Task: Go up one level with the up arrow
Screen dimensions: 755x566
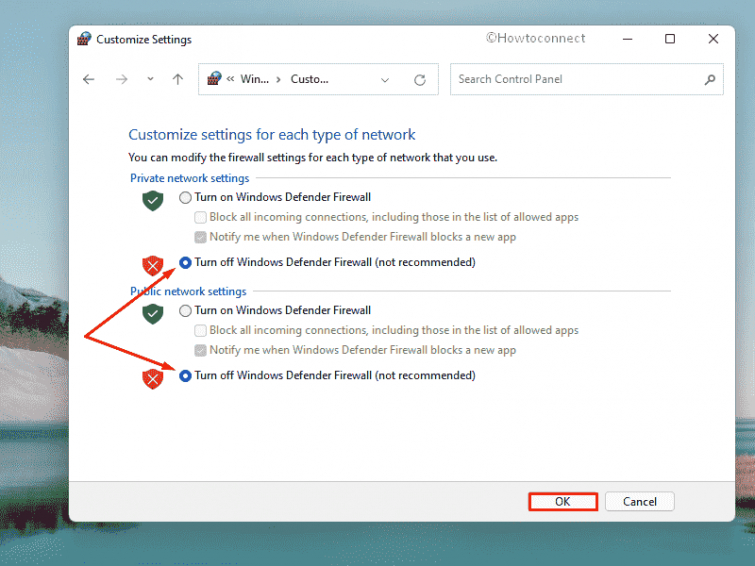Action: [178, 79]
